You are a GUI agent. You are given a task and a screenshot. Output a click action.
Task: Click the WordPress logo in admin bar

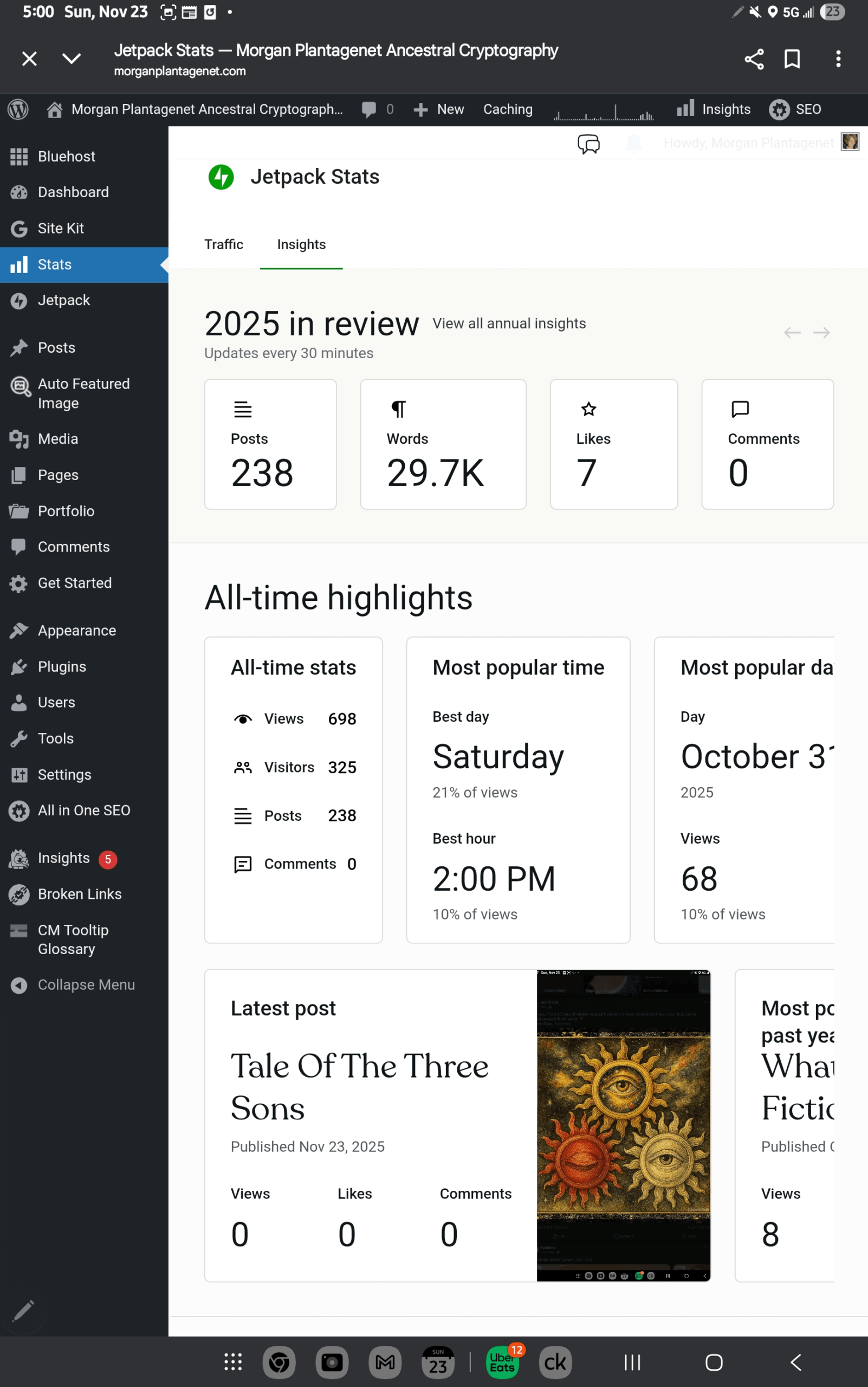tap(18, 109)
